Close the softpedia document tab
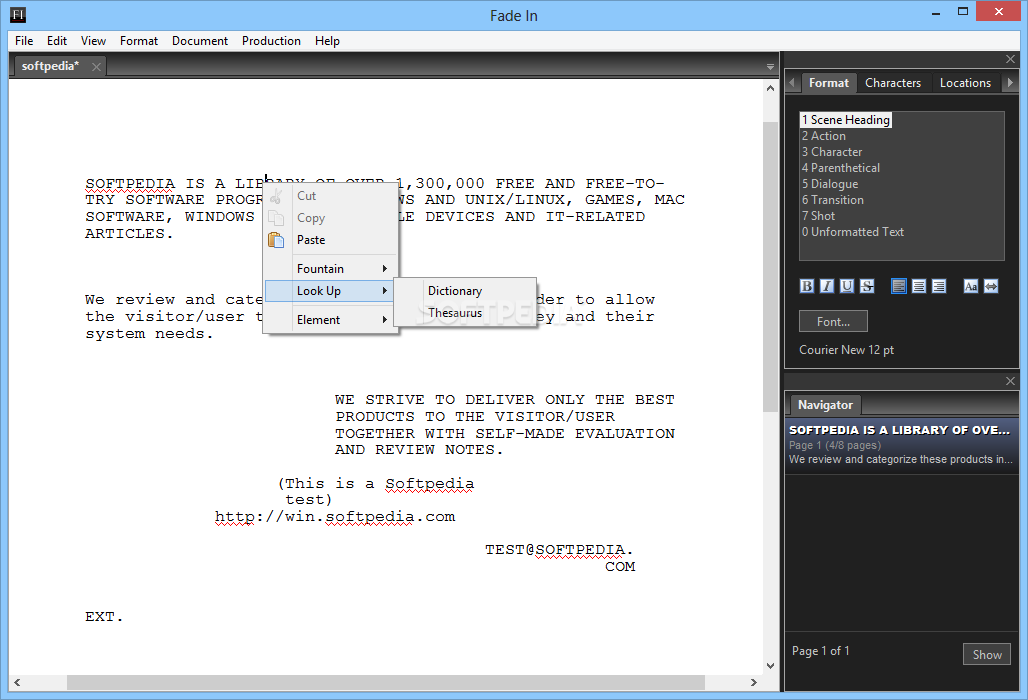Screen dimensions: 1028x700 click(x=96, y=66)
